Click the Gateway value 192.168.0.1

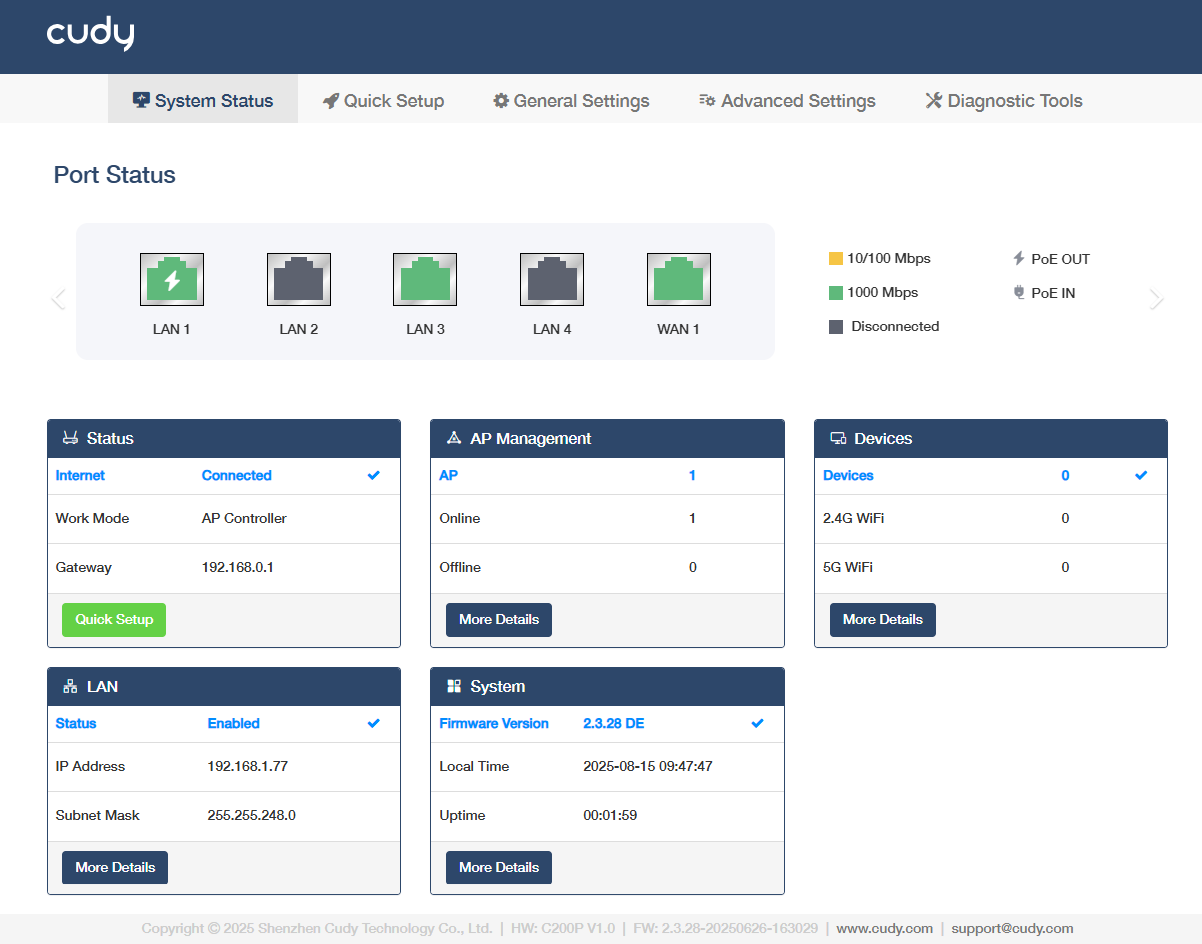238,567
